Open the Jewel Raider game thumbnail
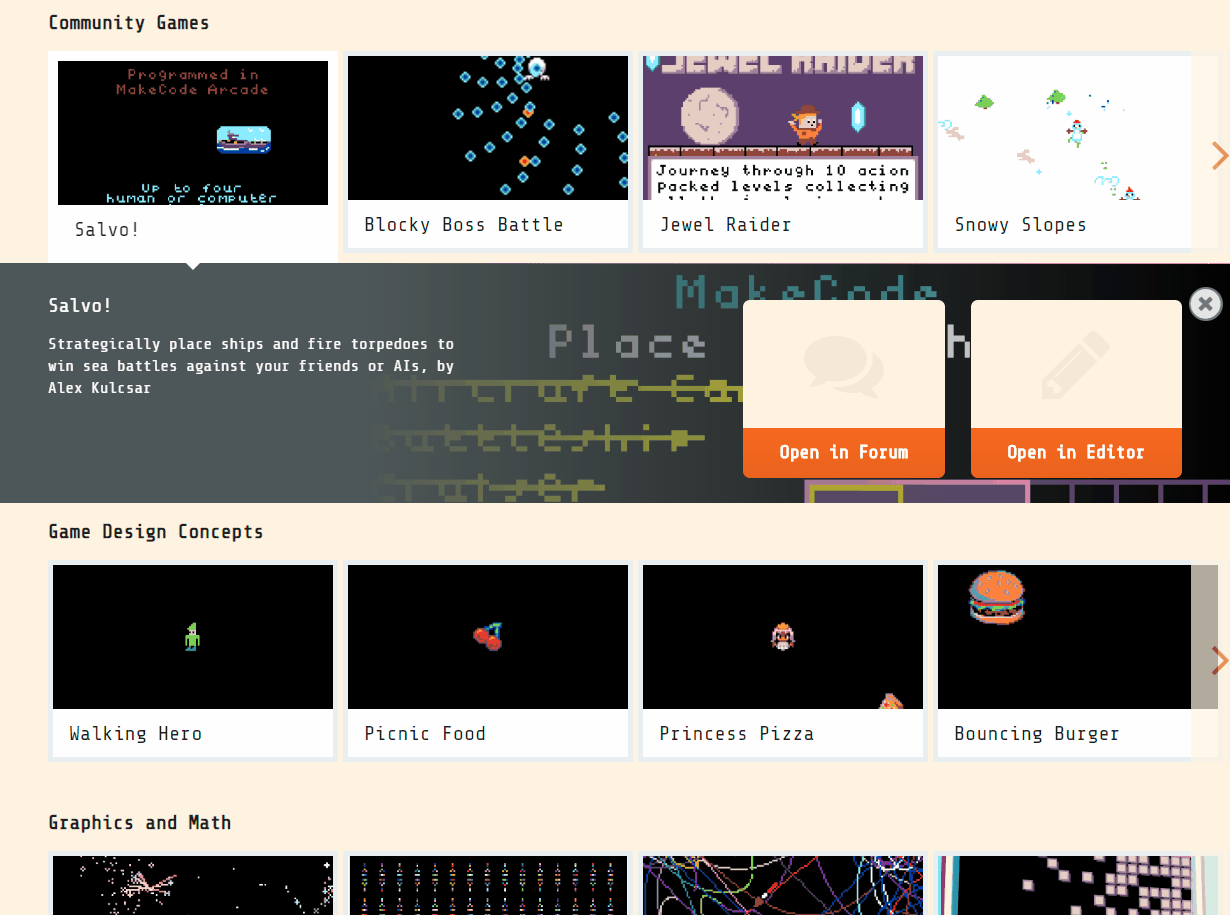This screenshot has height=915, width=1230. (x=783, y=128)
